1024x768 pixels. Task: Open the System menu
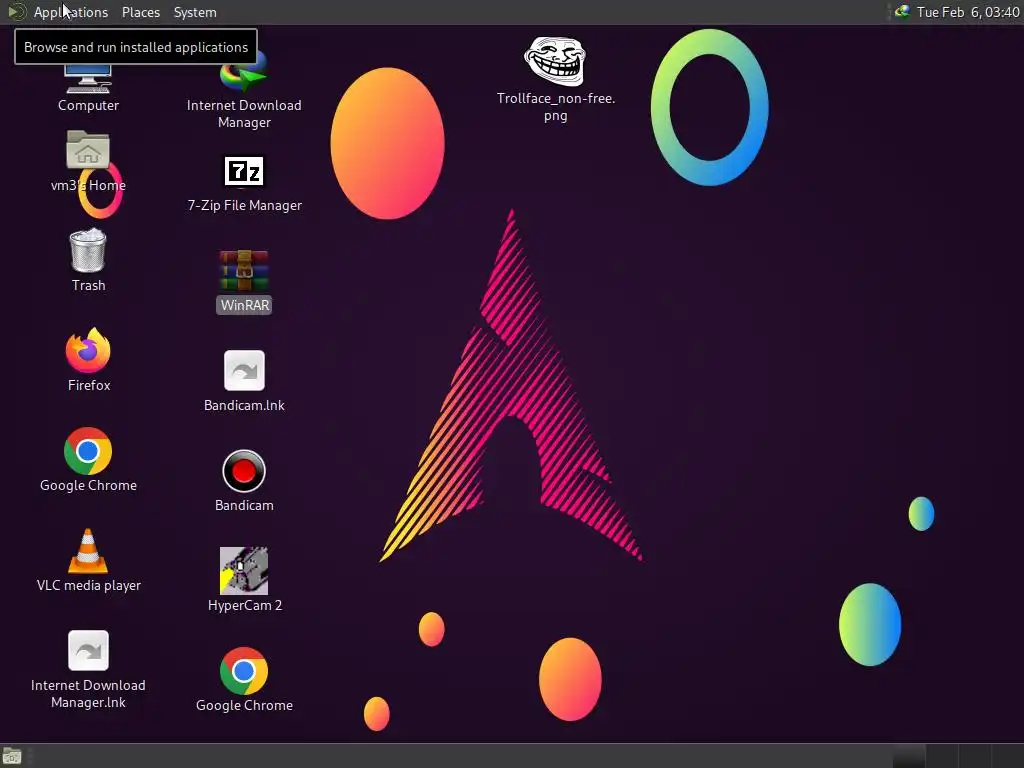click(x=195, y=12)
